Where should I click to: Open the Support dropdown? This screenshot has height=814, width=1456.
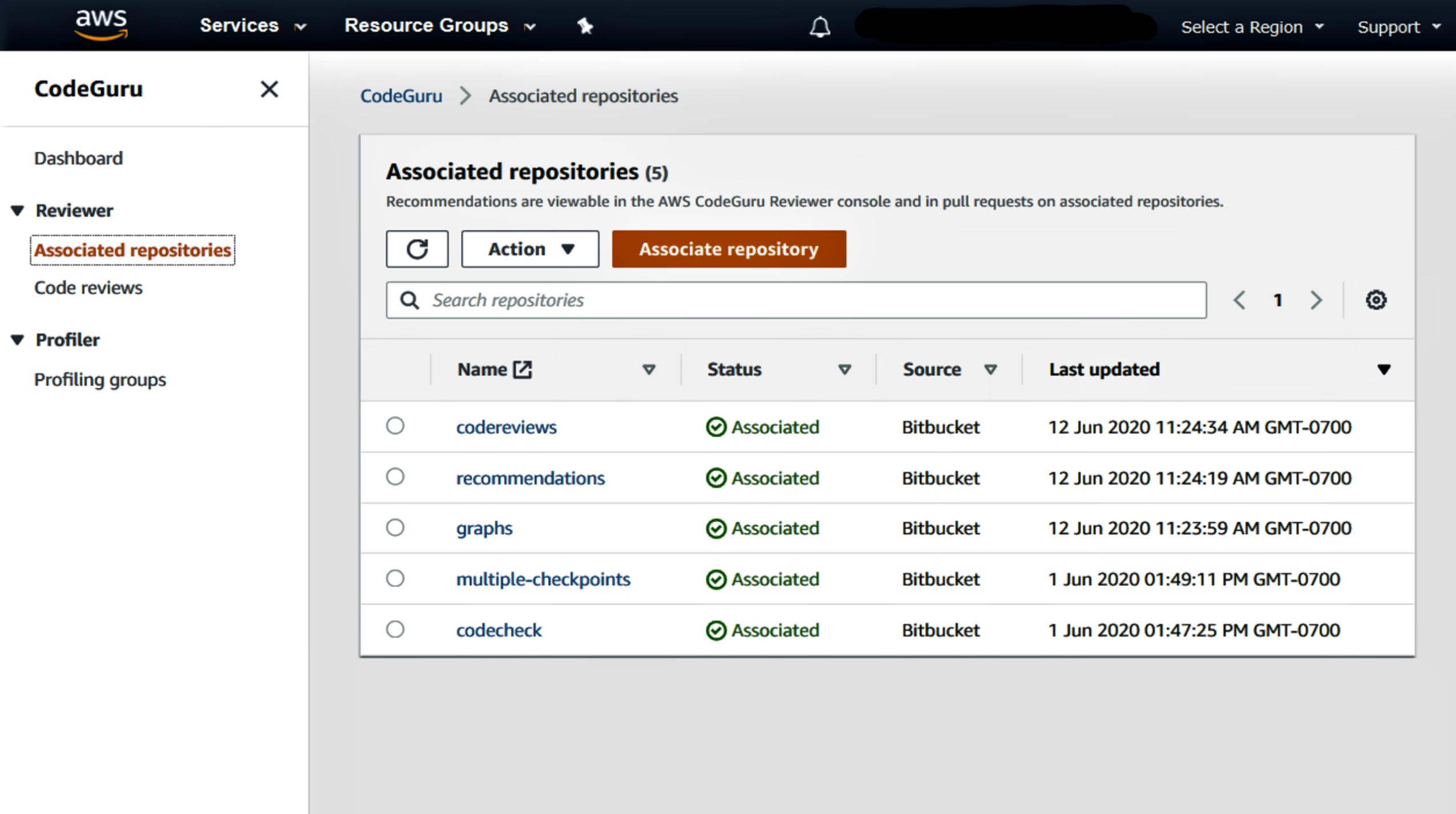[1398, 27]
